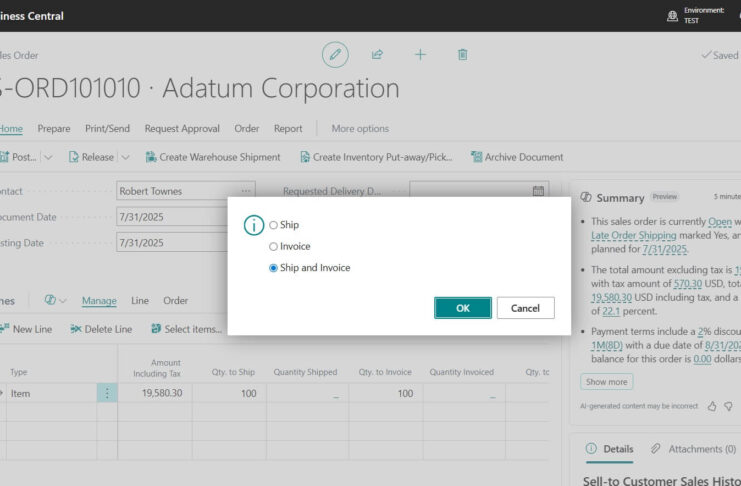The image size is (741, 486).
Task: Open the Request Approval tab
Action: click(182, 129)
